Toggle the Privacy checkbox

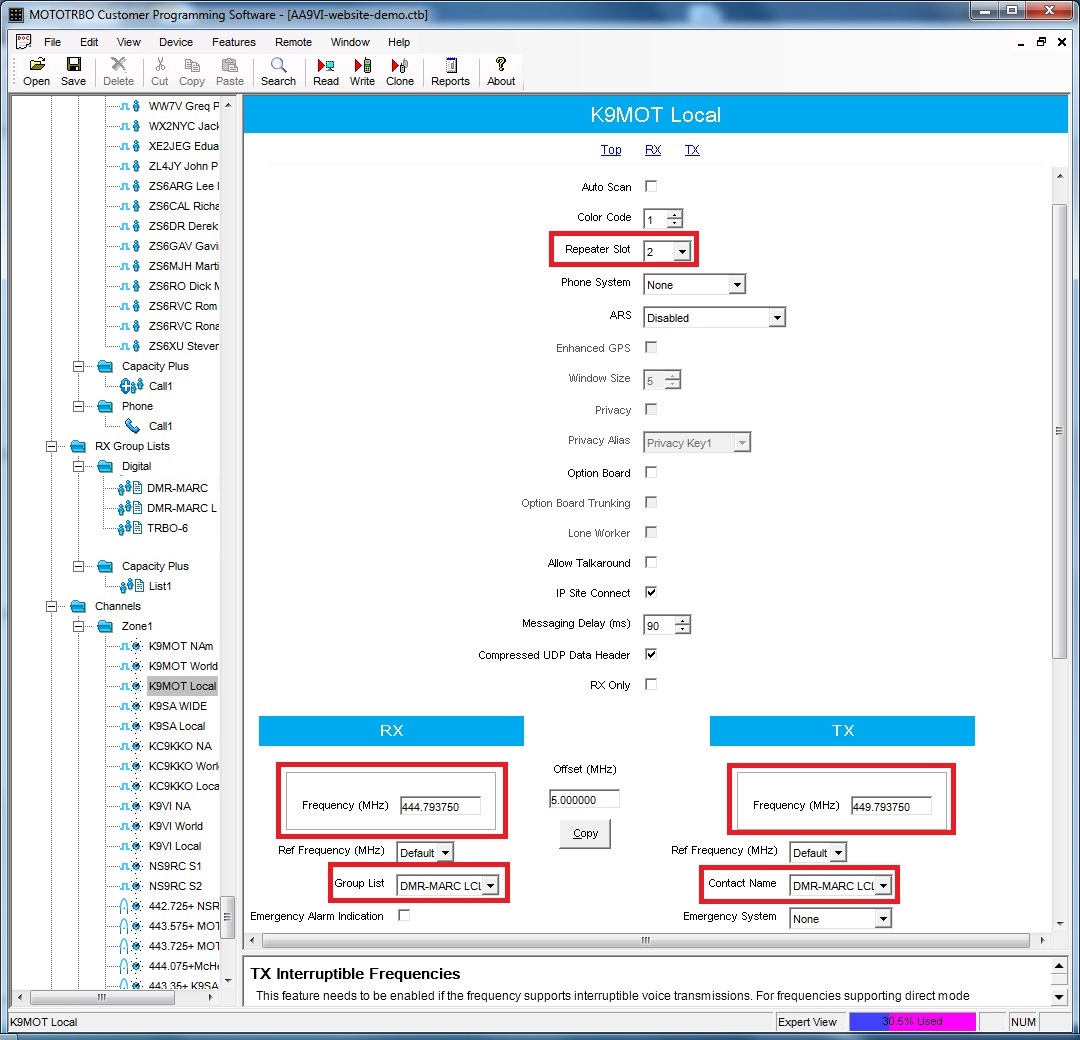click(x=651, y=409)
